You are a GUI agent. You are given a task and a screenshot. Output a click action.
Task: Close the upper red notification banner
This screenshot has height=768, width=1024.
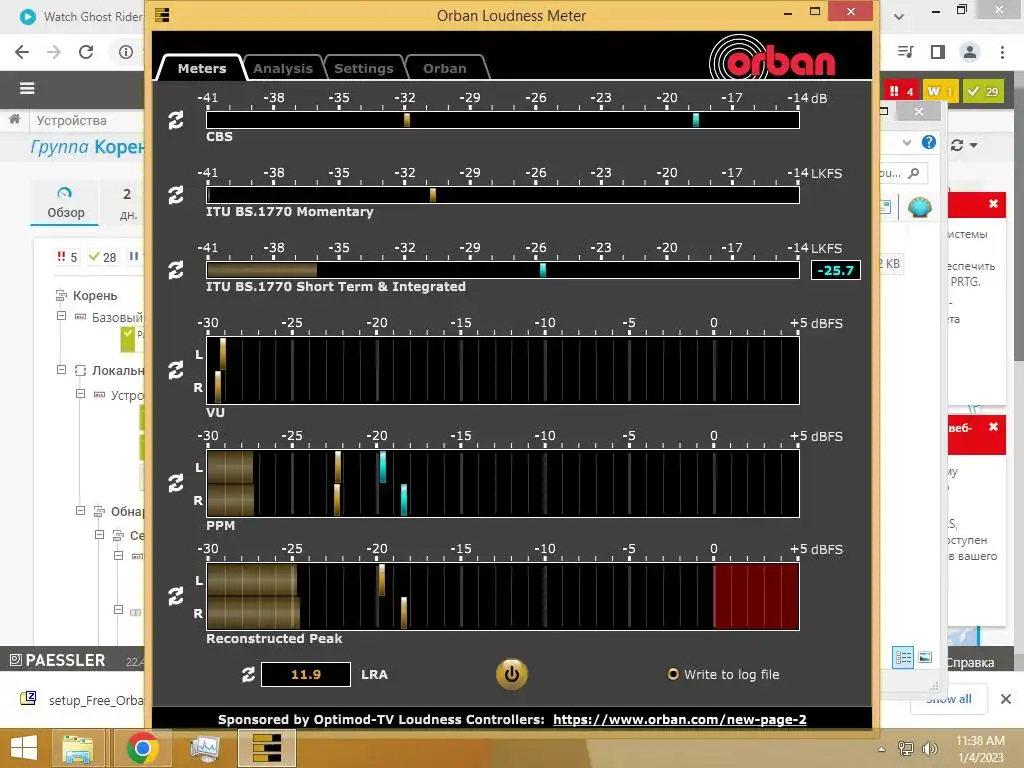pyautogui.click(x=993, y=204)
